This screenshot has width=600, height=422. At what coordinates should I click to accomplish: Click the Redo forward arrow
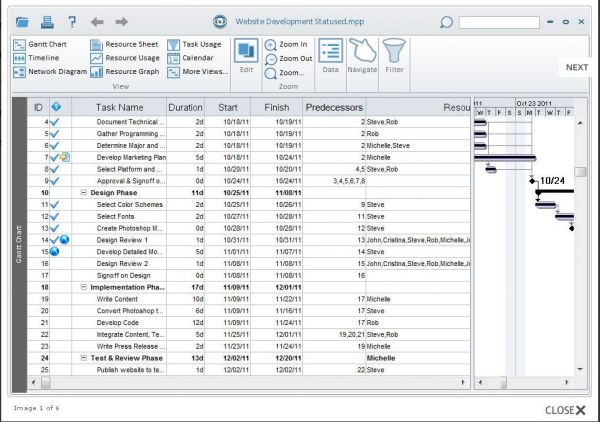[121, 21]
